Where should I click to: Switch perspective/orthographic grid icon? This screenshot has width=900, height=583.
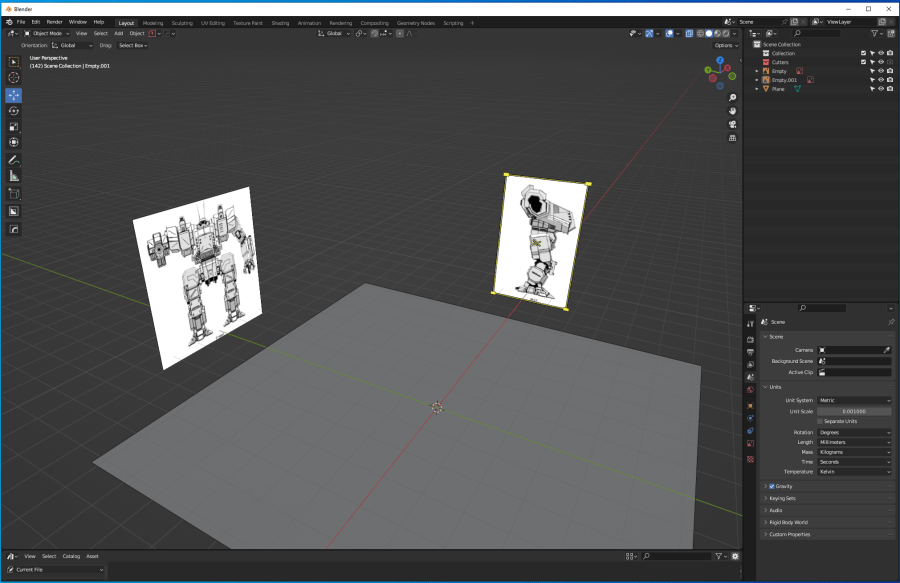pos(732,138)
